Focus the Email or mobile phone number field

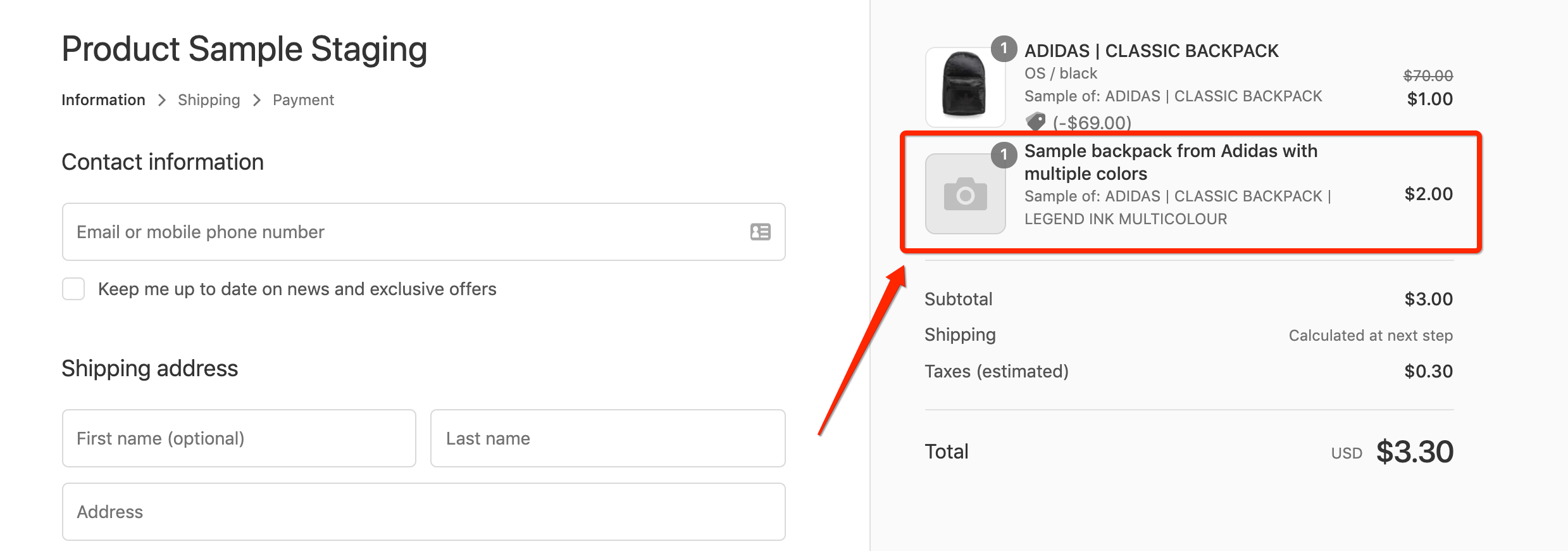424,232
